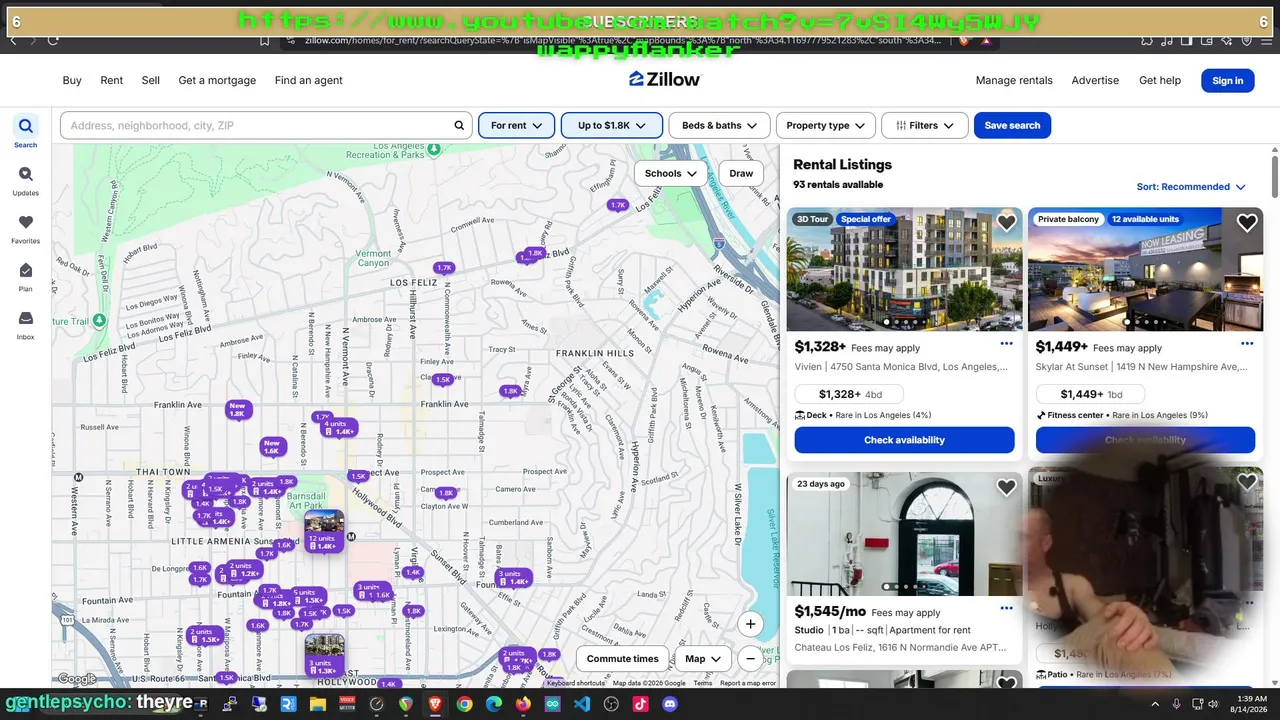Open the Rent menu
This screenshot has height=720, width=1280.
(x=112, y=80)
